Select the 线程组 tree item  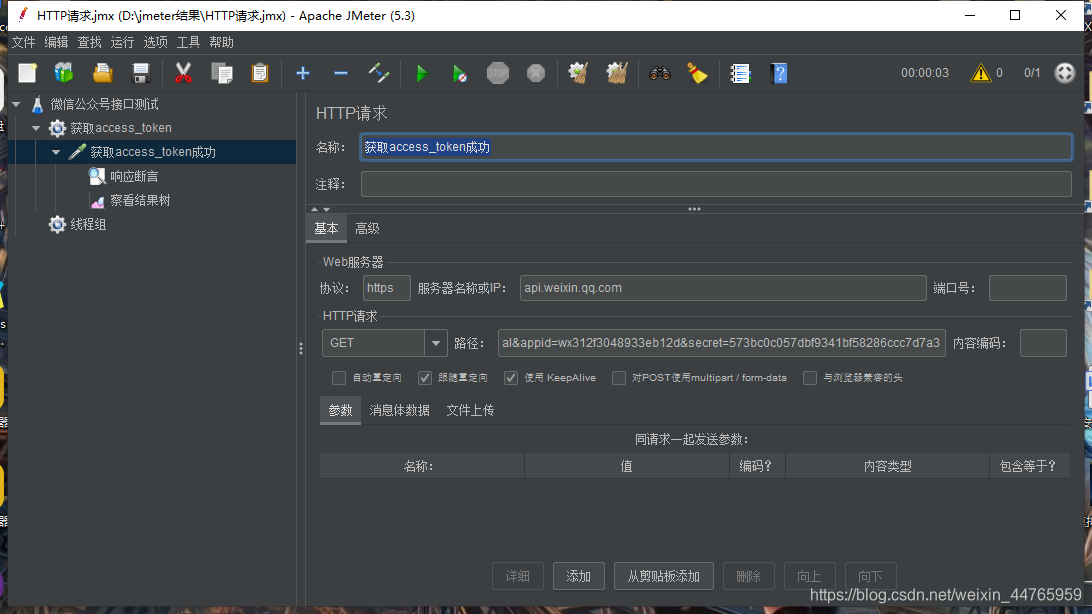[88, 224]
